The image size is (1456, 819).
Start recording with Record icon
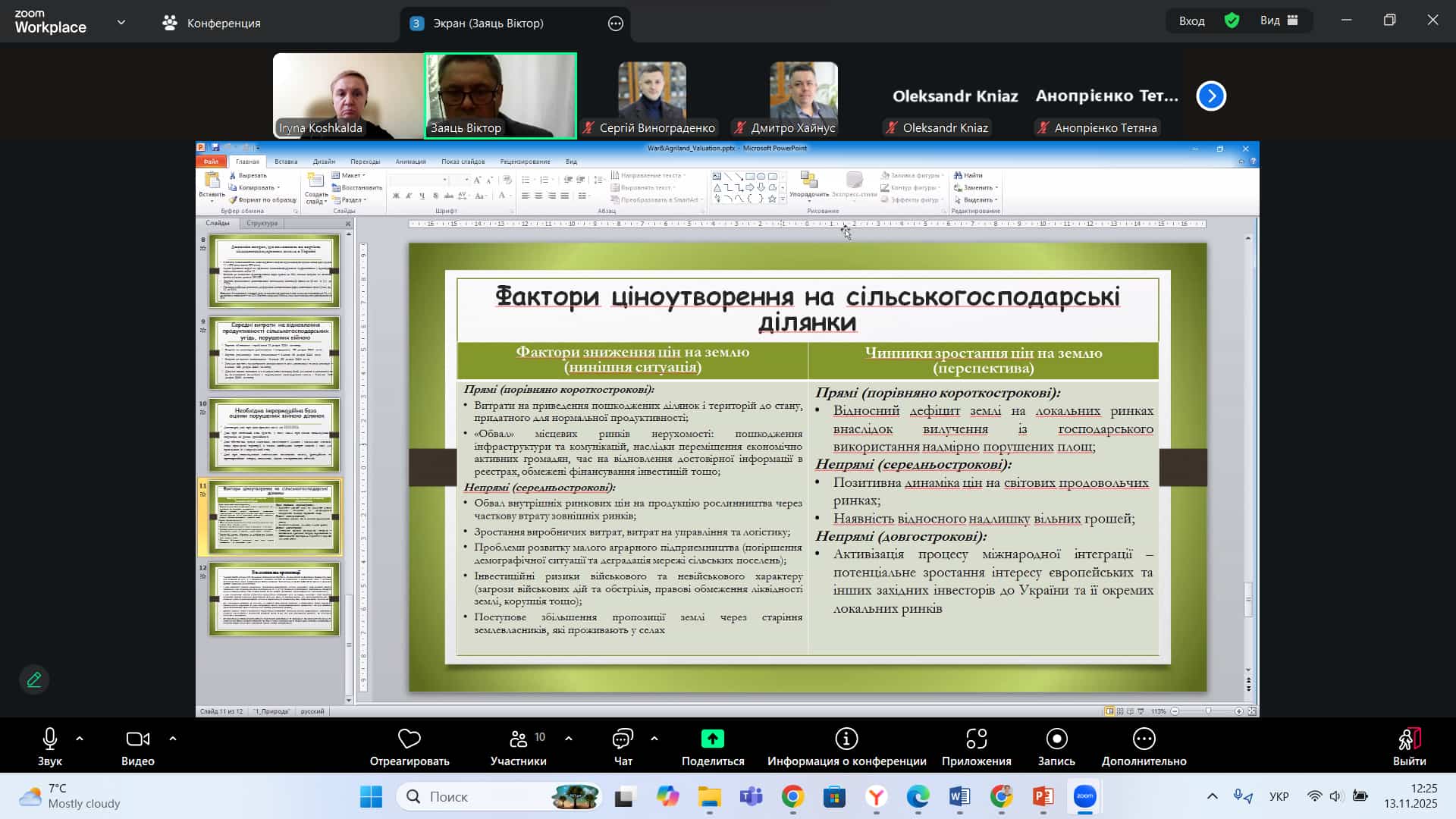point(1056,739)
